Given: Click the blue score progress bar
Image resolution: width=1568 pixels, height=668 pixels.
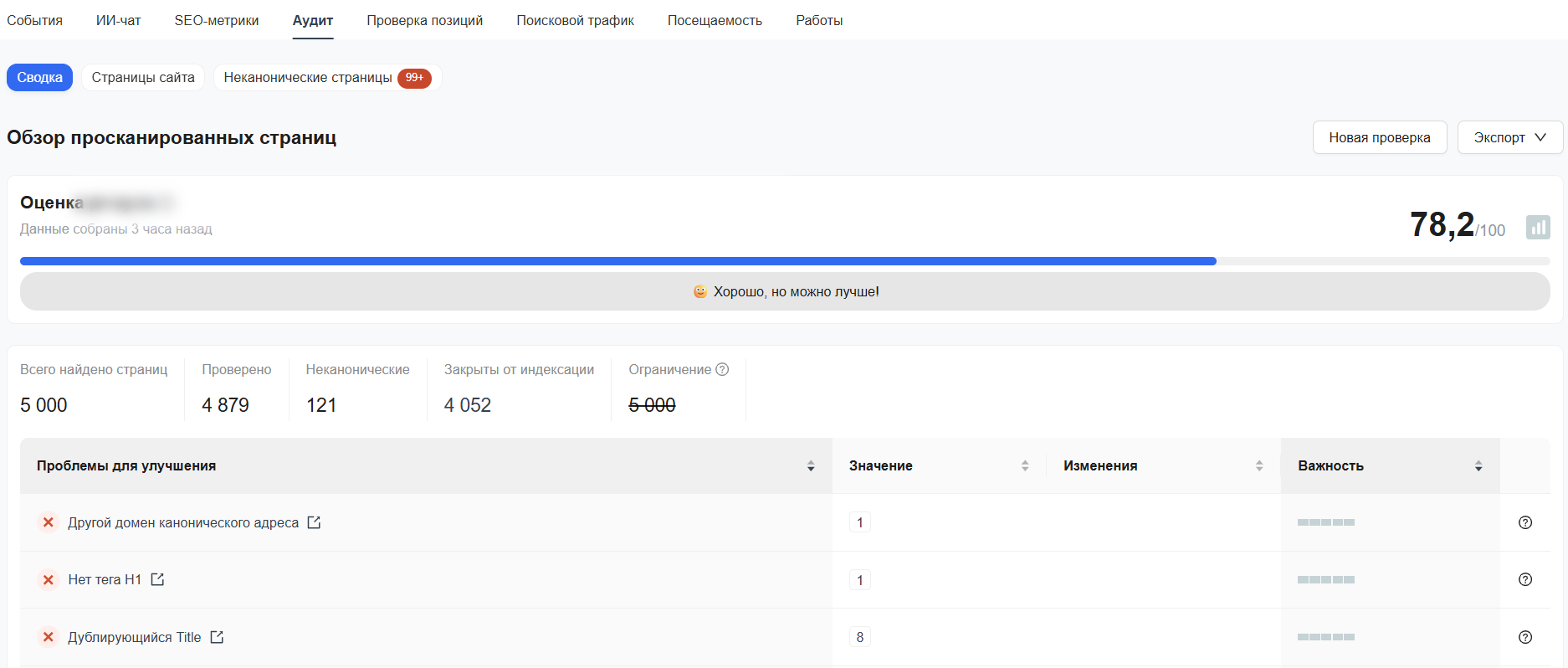Looking at the screenshot, I should pos(617,261).
